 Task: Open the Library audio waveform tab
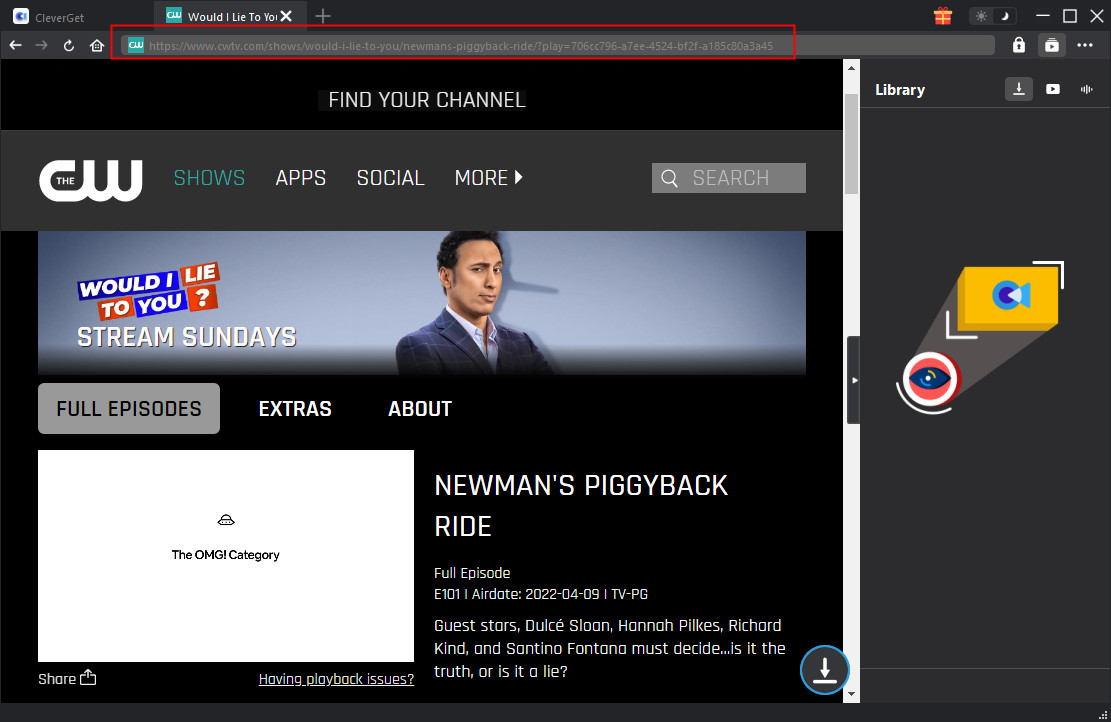1086,89
